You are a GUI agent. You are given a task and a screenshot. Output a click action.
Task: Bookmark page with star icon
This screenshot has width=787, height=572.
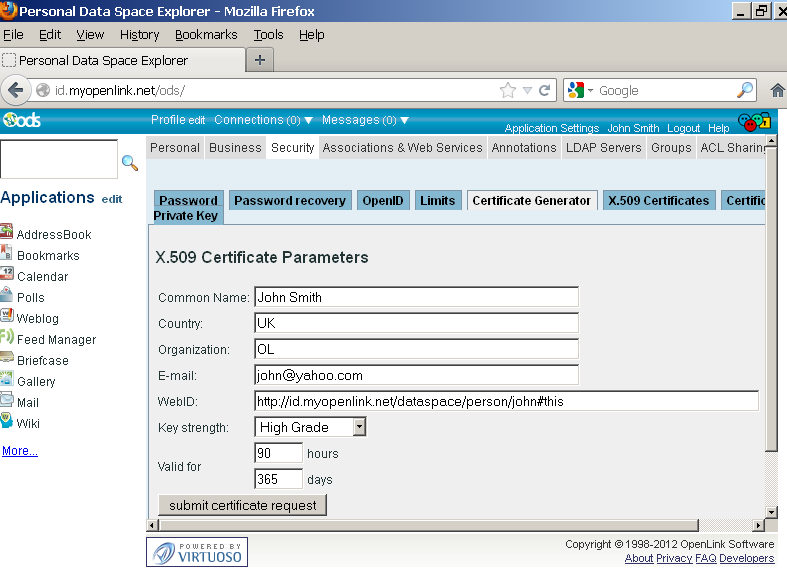point(508,90)
